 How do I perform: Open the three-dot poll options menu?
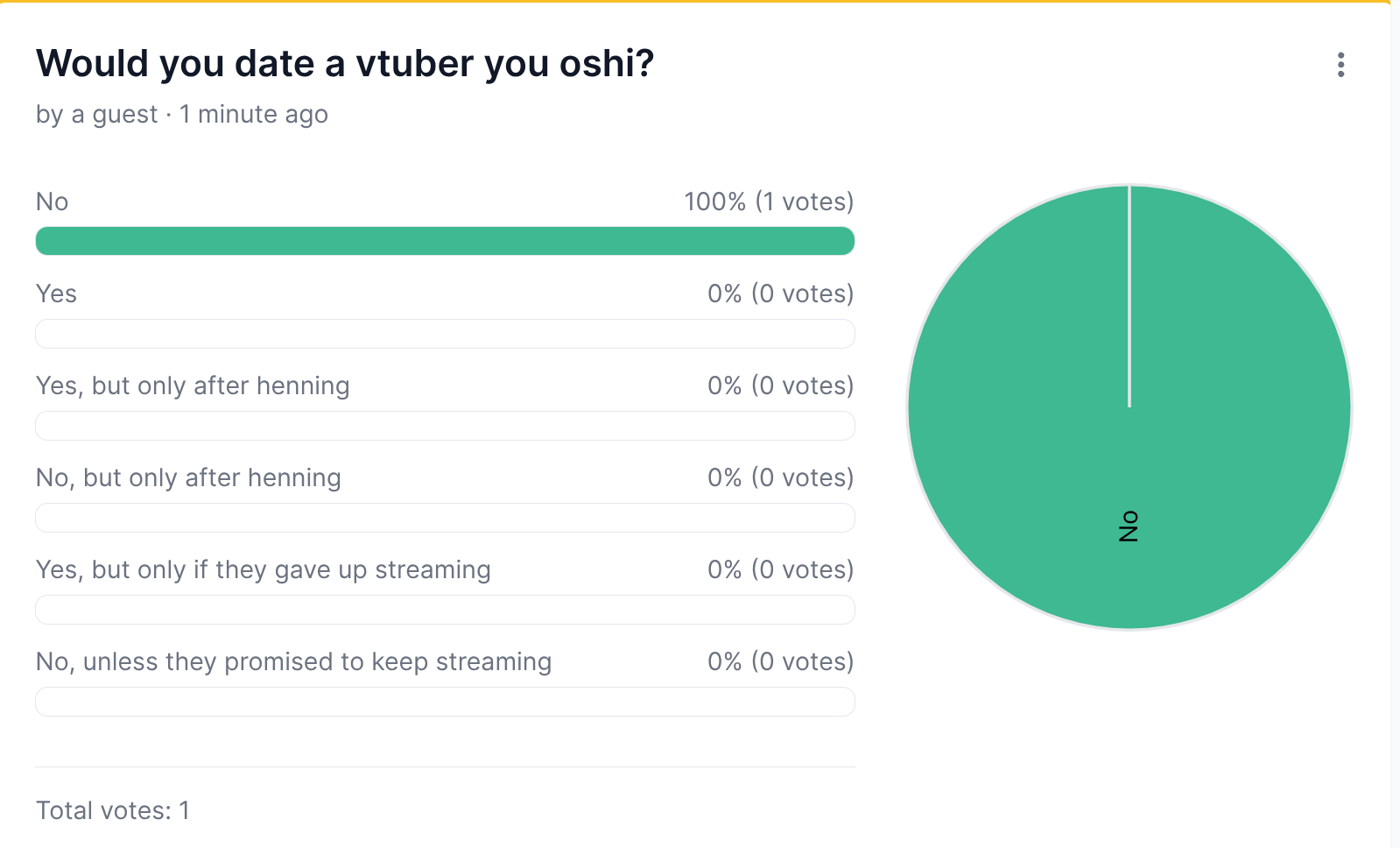[1340, 65]
